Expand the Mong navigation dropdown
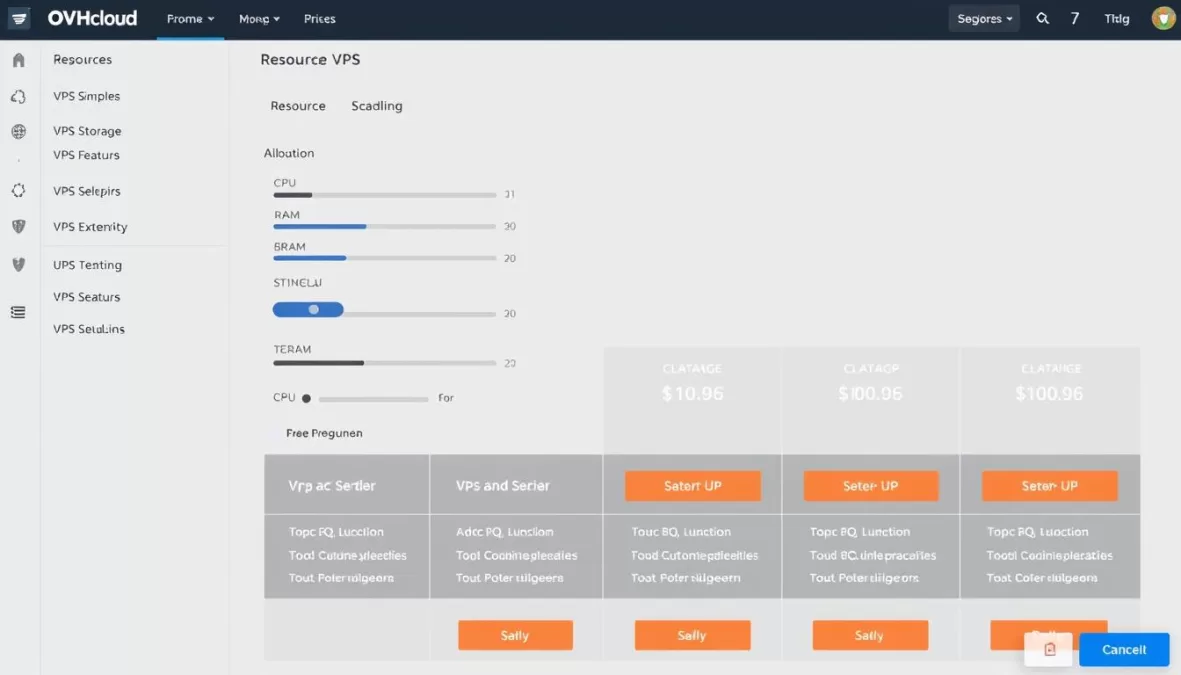This screenshot has height=675, width=1181. coord(258,18)
